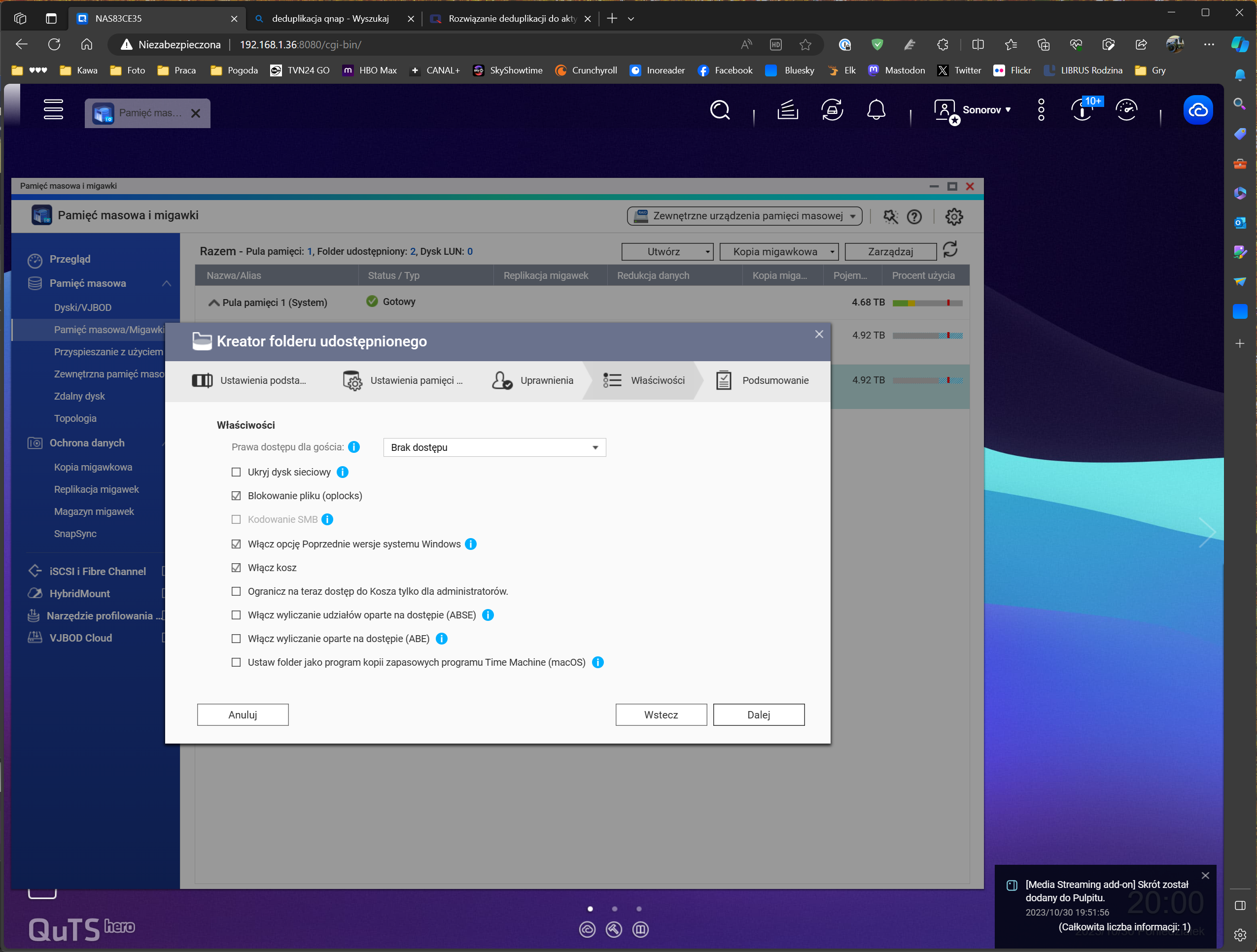Viewport: 1257px width, 952px height.
Task: Click the myQNAPcloud blue cloud icon
Action: coord(1198,109)
